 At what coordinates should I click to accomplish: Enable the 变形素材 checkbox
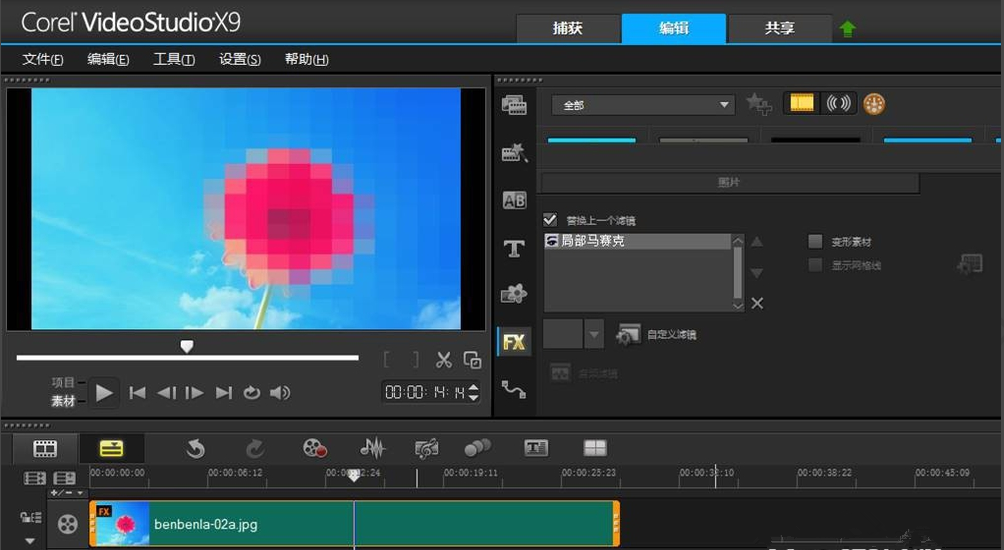[x=815, y=242]
